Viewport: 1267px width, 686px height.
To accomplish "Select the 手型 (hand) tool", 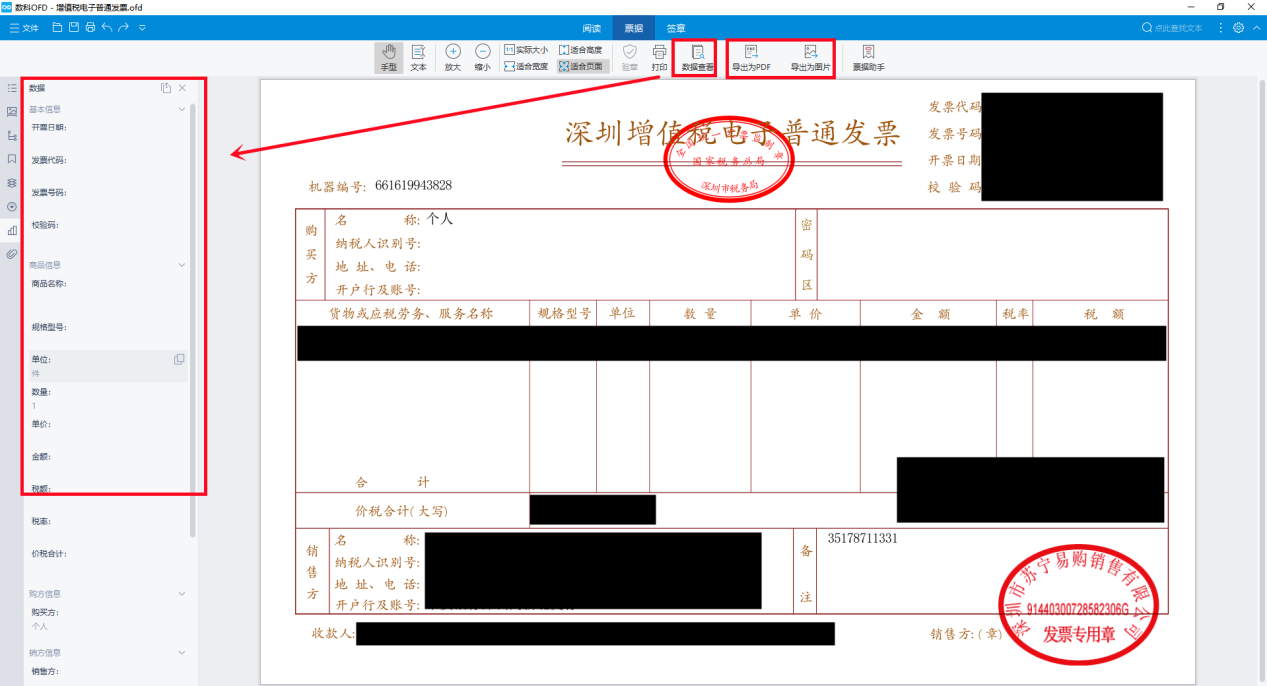I will [388, 57].
